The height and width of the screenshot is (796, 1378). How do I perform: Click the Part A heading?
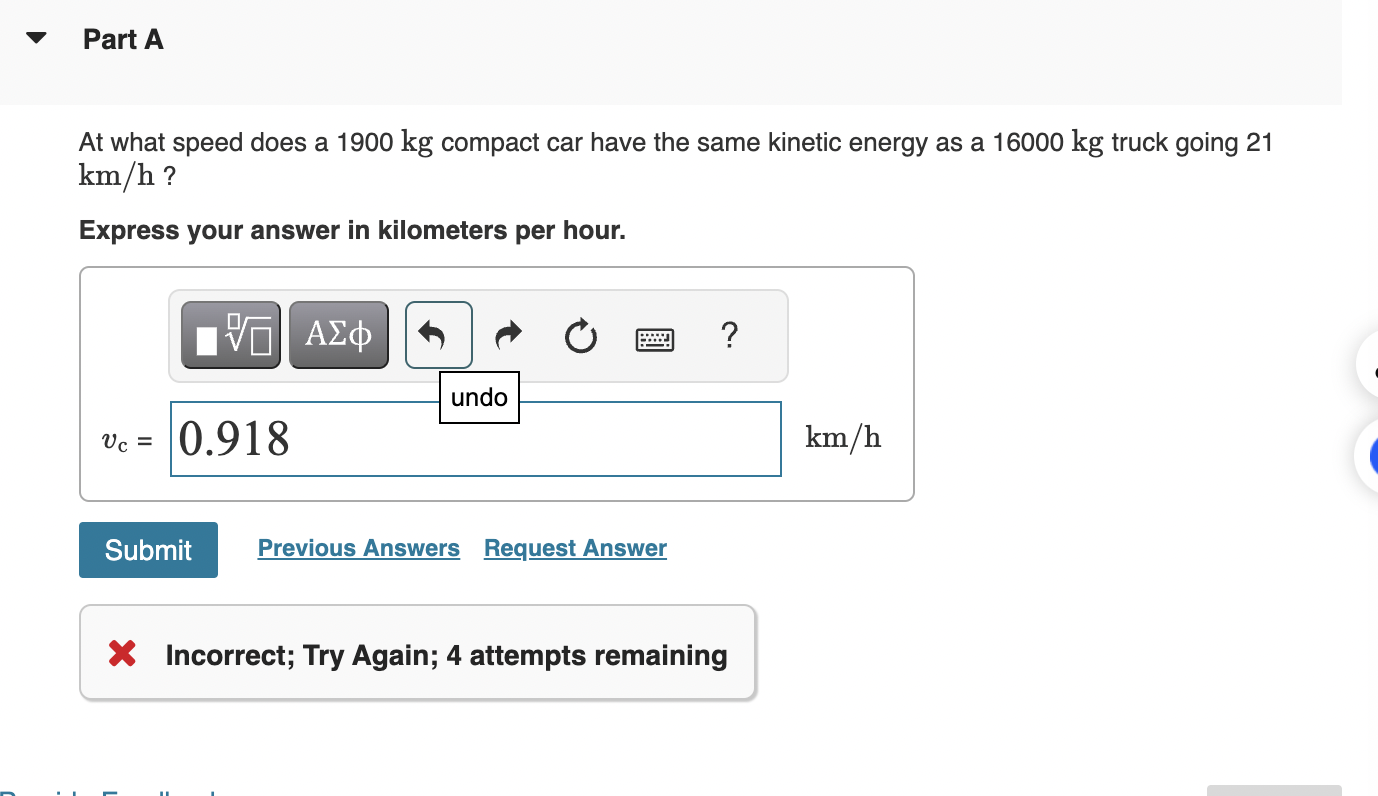pos(123,39)
